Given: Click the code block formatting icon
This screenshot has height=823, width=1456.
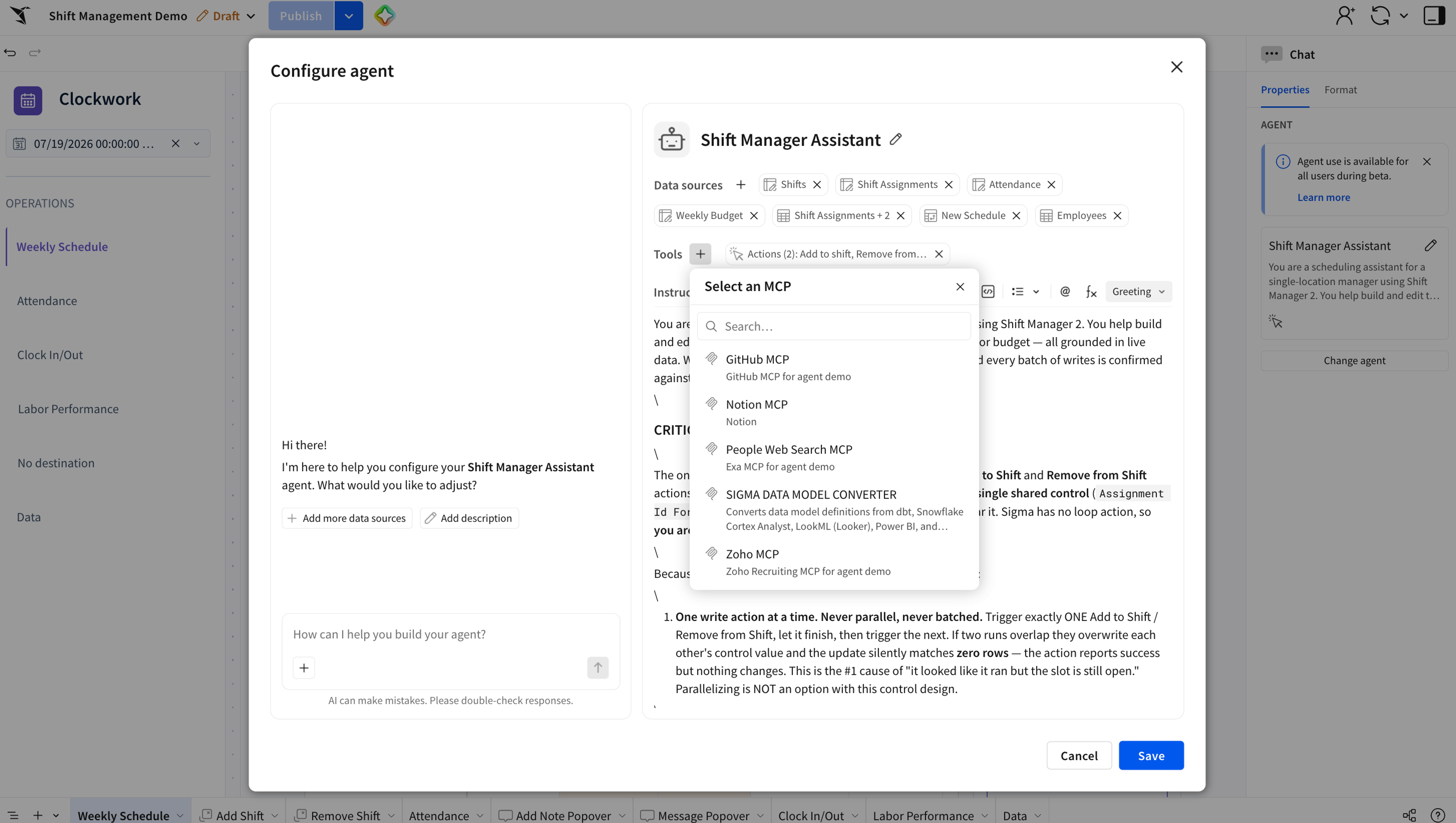Looking at the screenshot, I should (x=987, y=292).
